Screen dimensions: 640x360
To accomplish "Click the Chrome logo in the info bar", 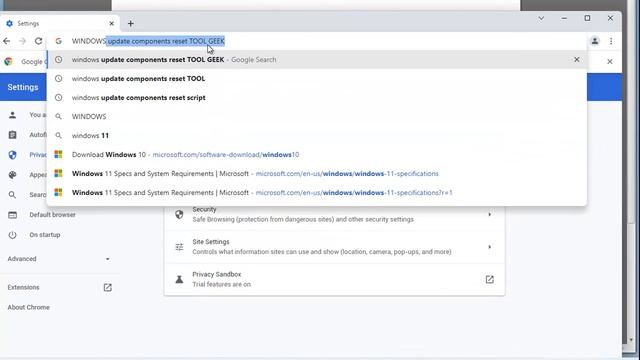I will (x=8, y=61).
